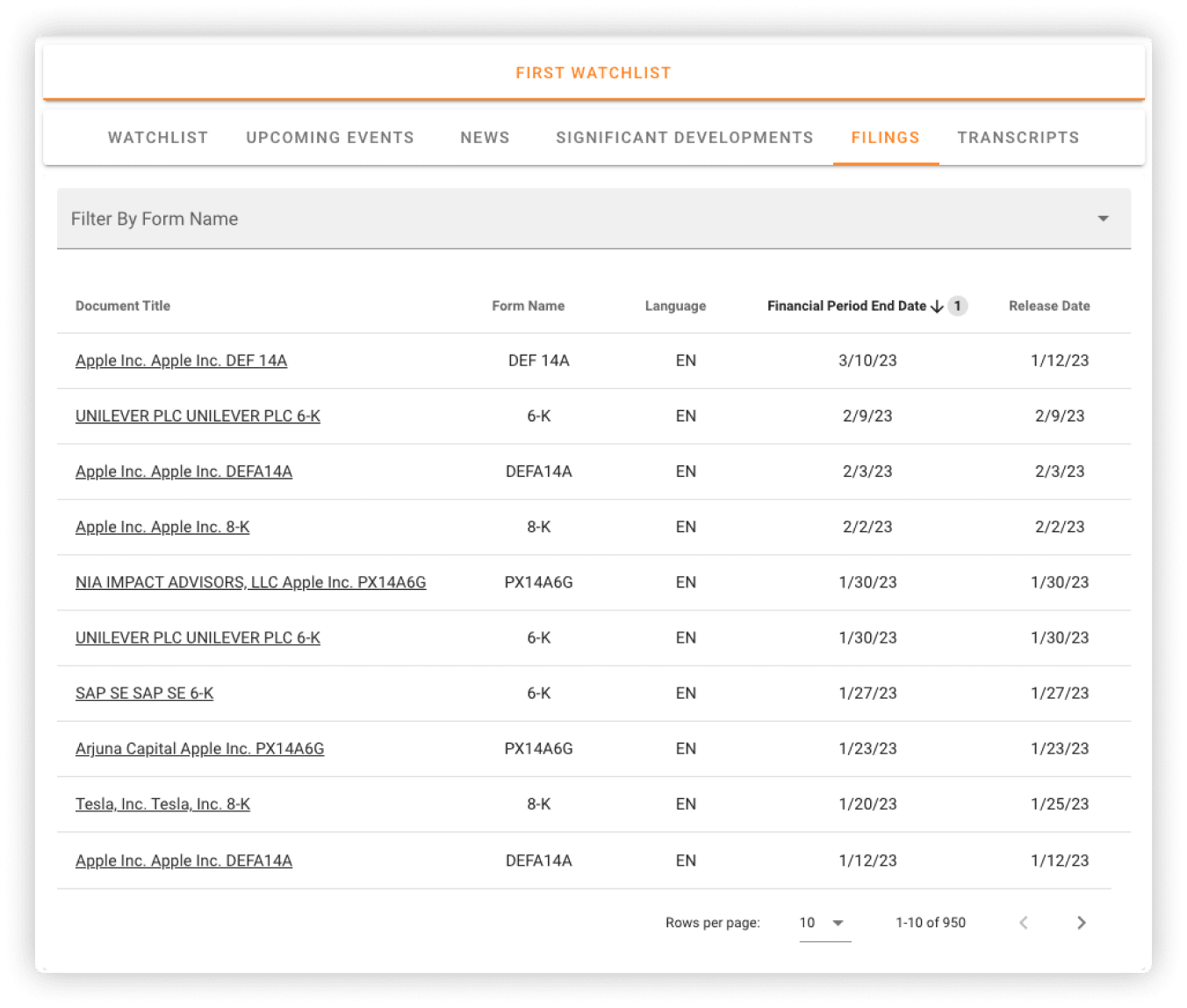This screenshot has width=1187, height=1008.
Task: Click the 1/25/23 release date cell
Action: [x=1060, y=804]
